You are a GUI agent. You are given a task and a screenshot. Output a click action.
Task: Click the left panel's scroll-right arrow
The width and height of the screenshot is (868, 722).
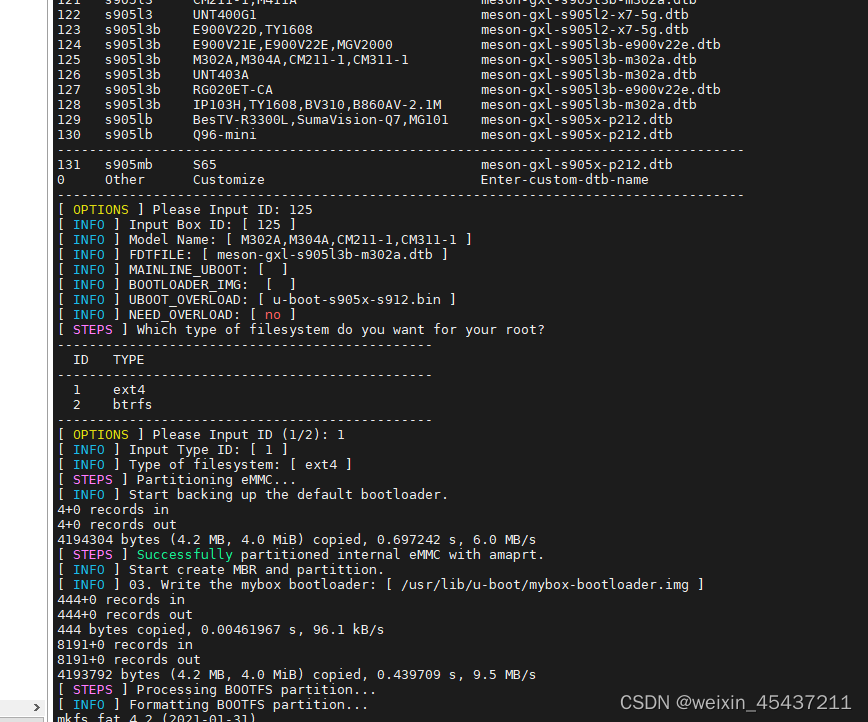tap(38, 708)
